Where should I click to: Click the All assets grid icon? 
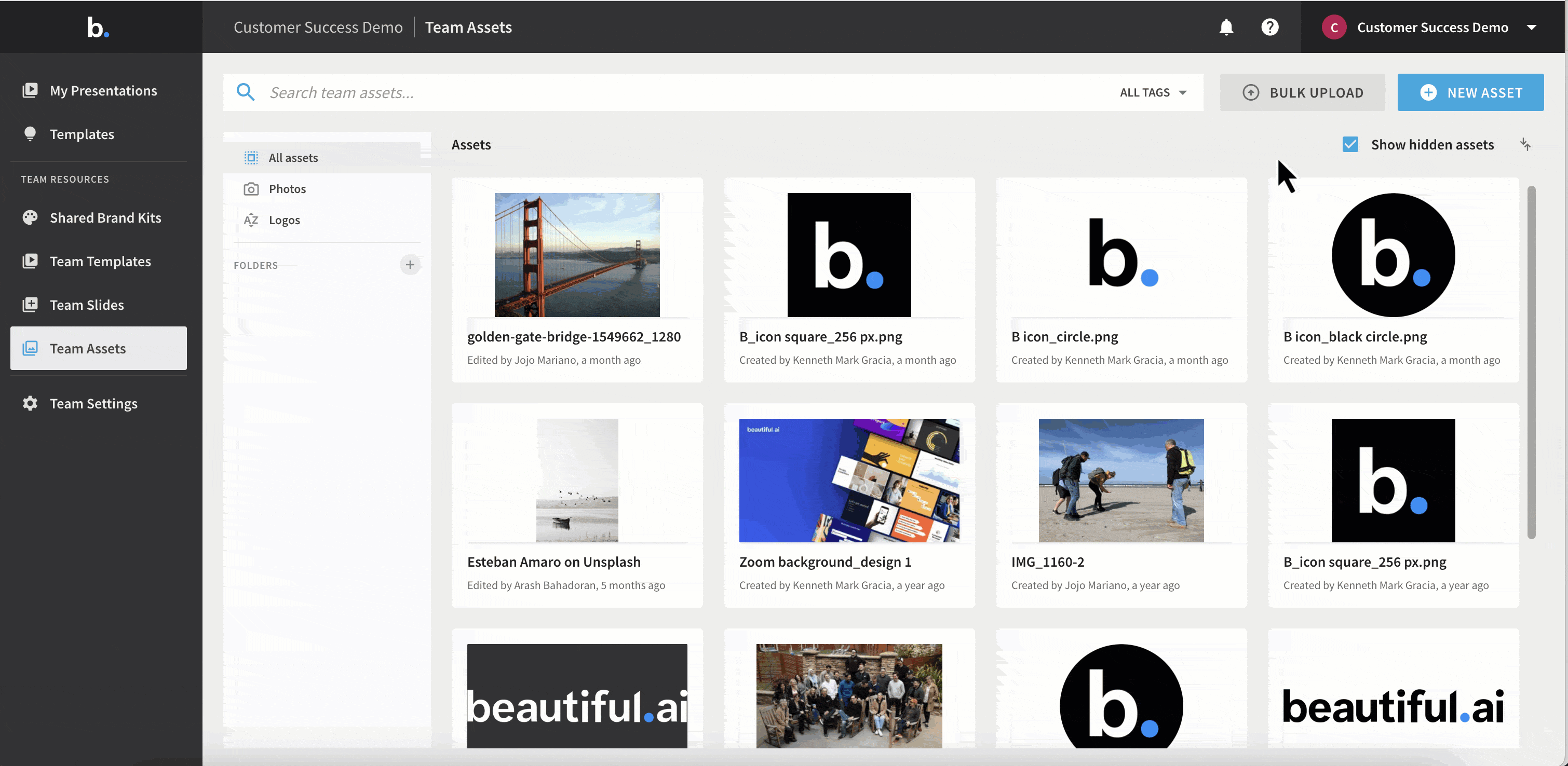point(251,158)
